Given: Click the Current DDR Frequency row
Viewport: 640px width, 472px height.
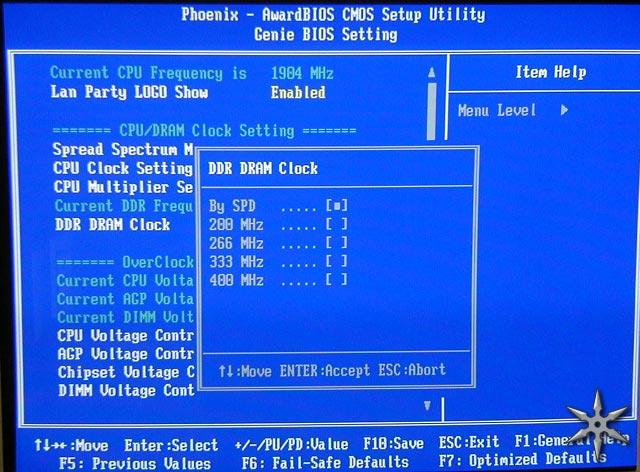Looking at the screenshot, I should (124, 206).
